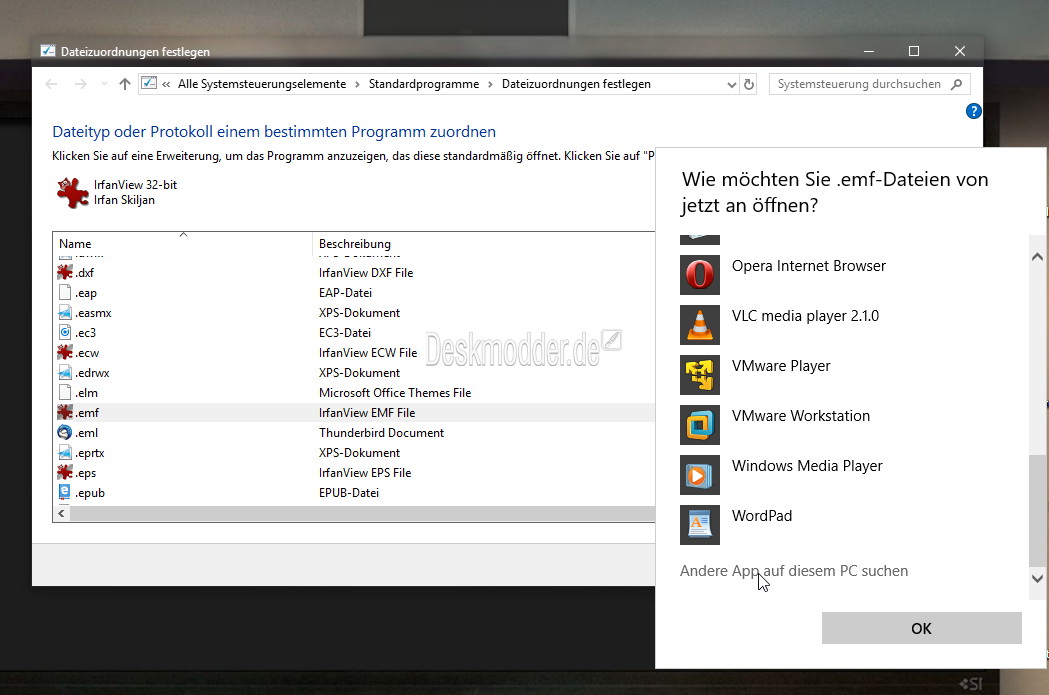Select the EC3-Datei description
The image size is (1049, 695).
[x=345, y=332]
